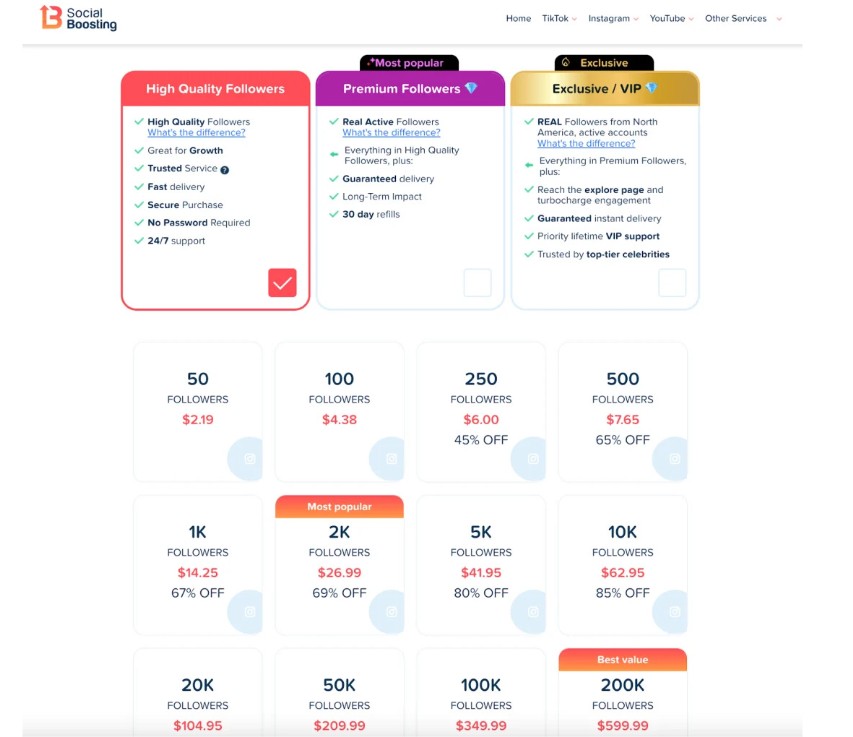Click the diamond icon beside Premium Followers
Viewport: 853px width, 737px height.
coord(471,89)
